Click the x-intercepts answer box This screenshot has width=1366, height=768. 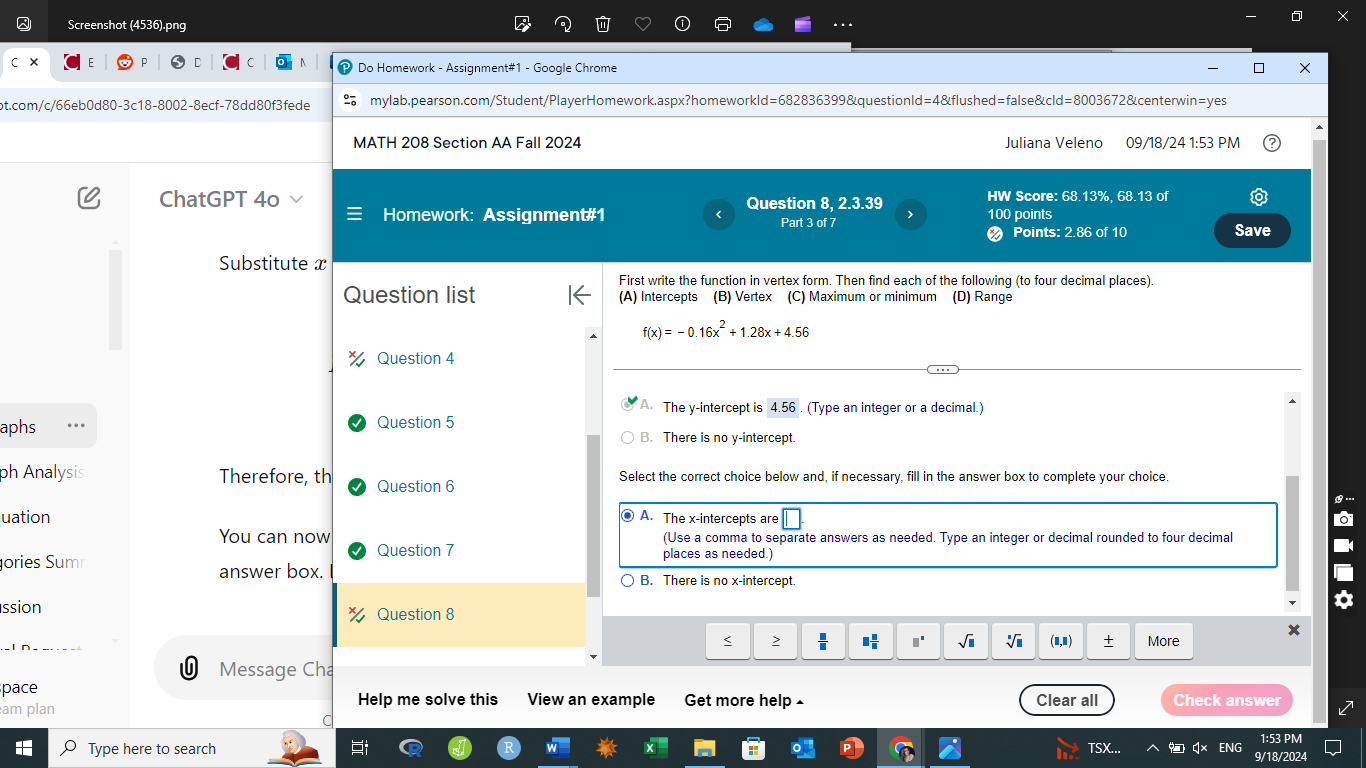pyautogui.click(x=792, y=519)
